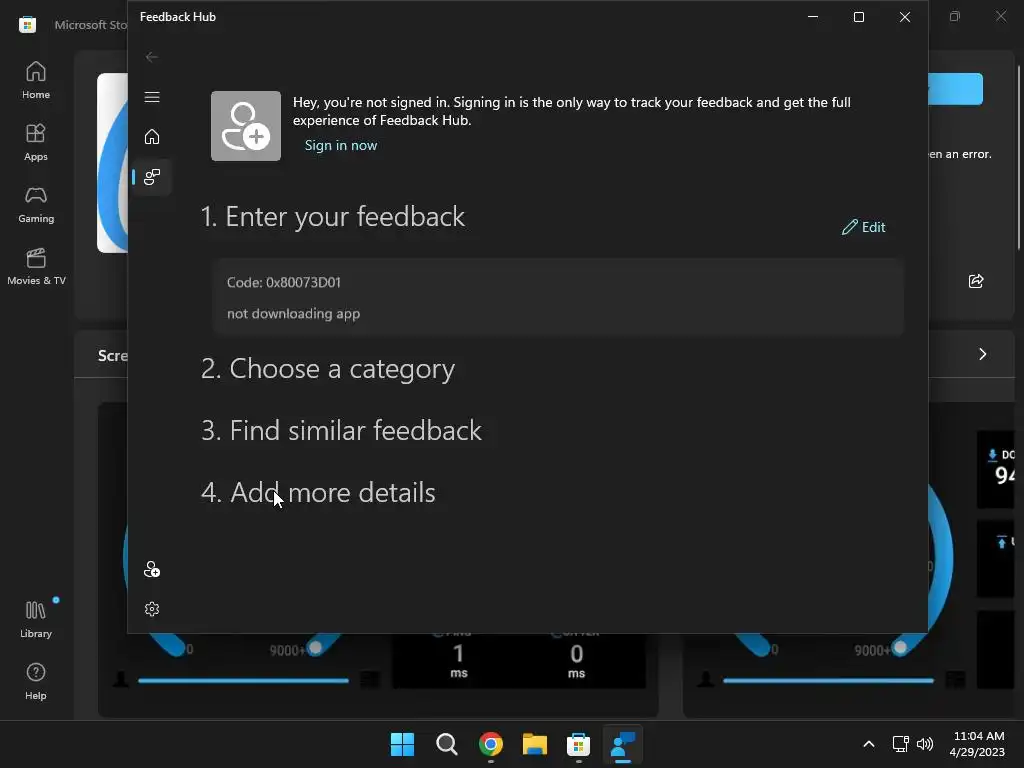Image resolution: width=1024 pixels, height=768 pixels.
Task: Open the Feedback section in Feedback Hub sidebar
Action: (x=152, y=176)
